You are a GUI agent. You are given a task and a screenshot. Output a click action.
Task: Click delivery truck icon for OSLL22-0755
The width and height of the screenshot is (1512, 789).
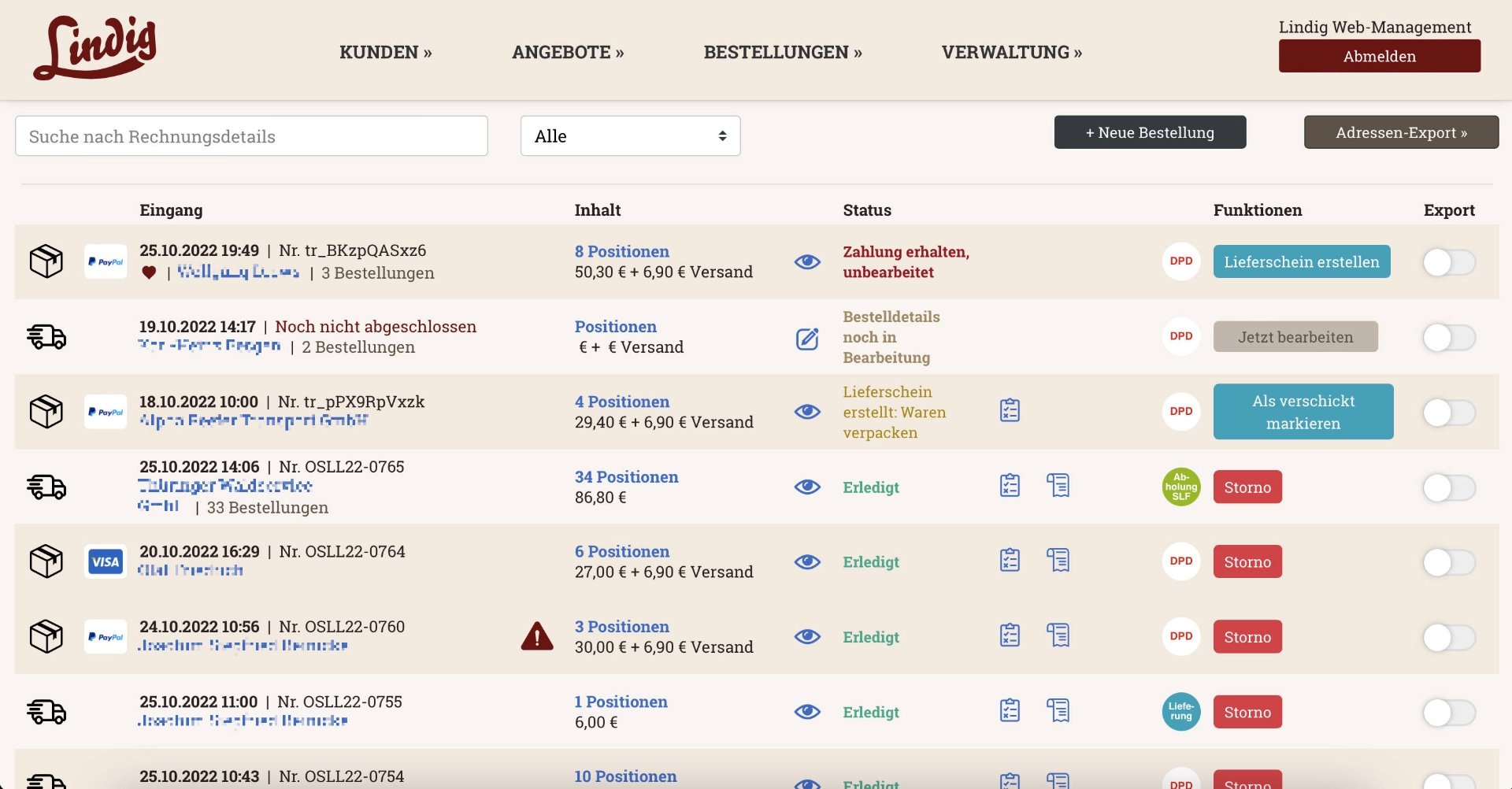46,712
